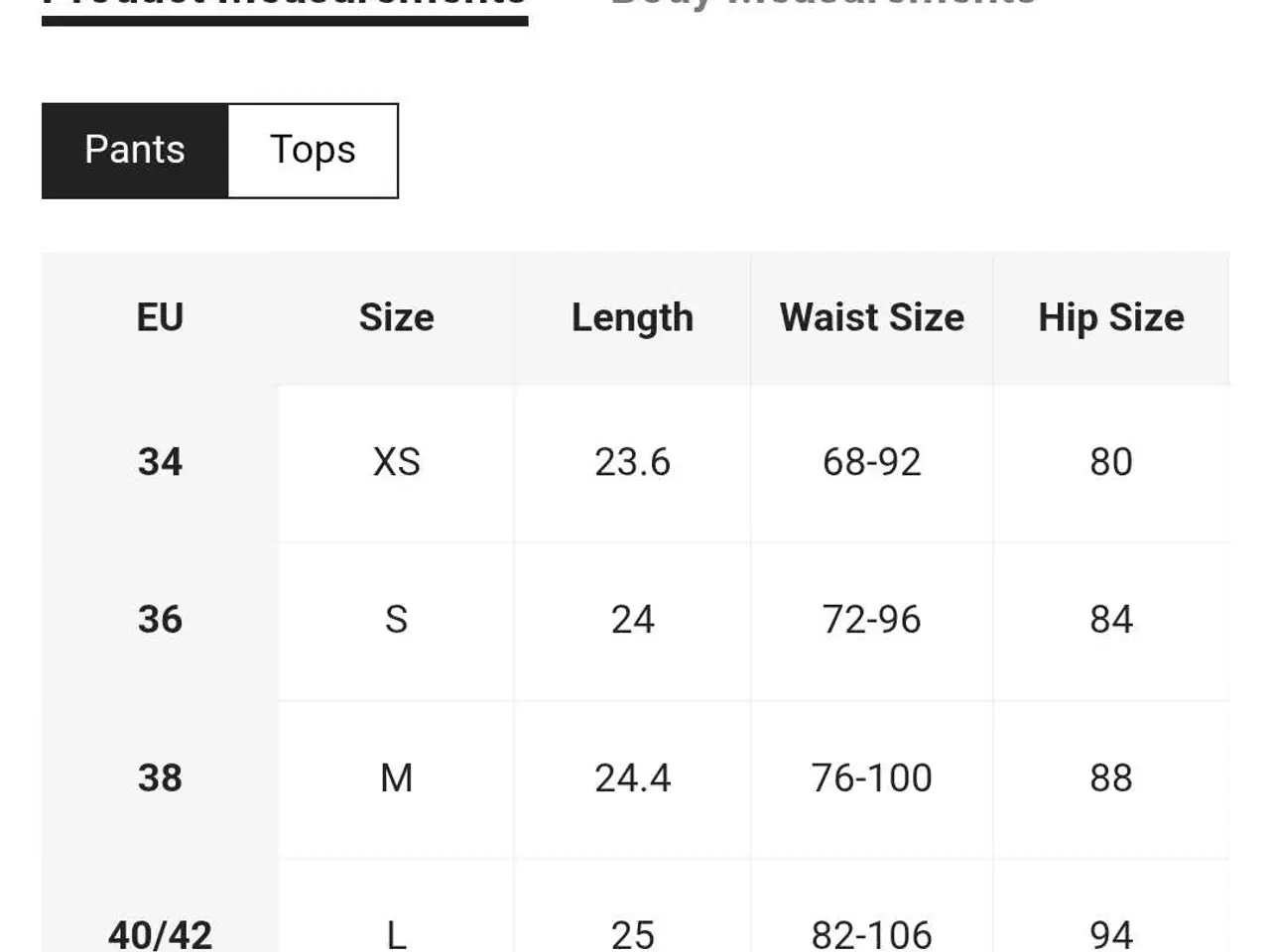Select the EU 38 row label
Screen dimensions: 1270x952
point(160,779)
